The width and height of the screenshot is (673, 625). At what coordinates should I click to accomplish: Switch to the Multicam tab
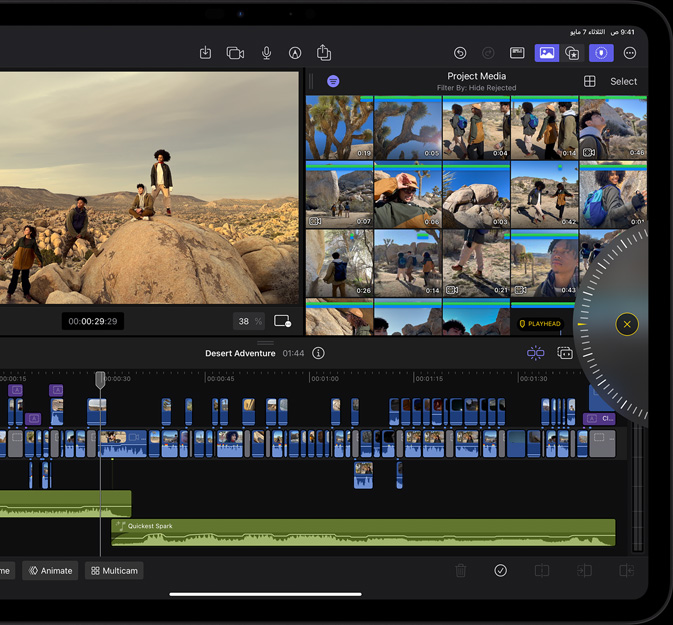point(114,571)
